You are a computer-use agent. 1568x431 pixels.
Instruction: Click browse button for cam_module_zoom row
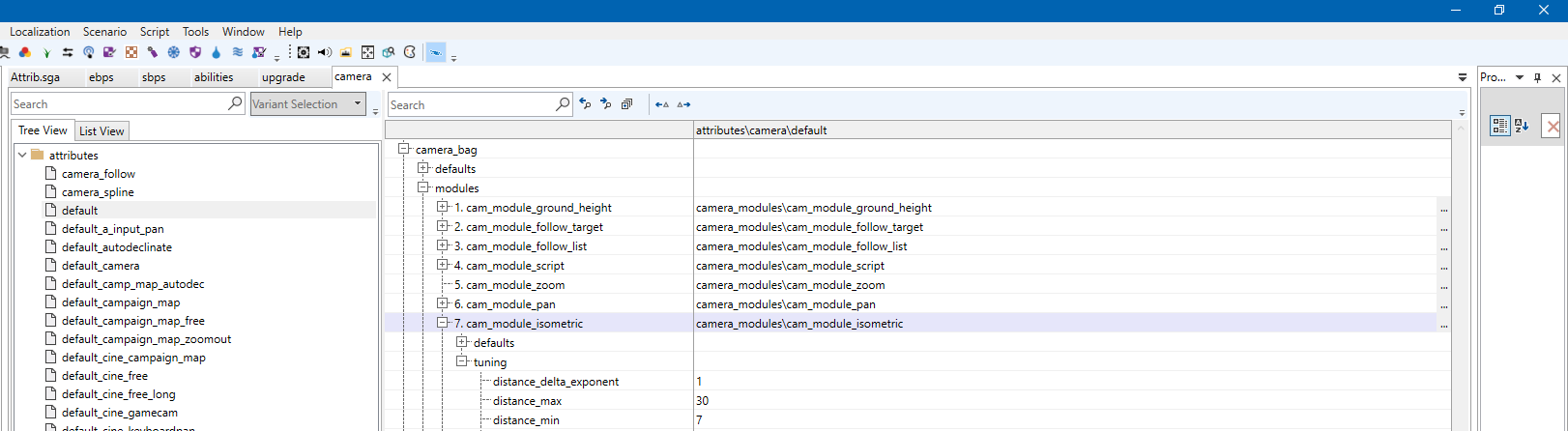tap(1443, 286)
